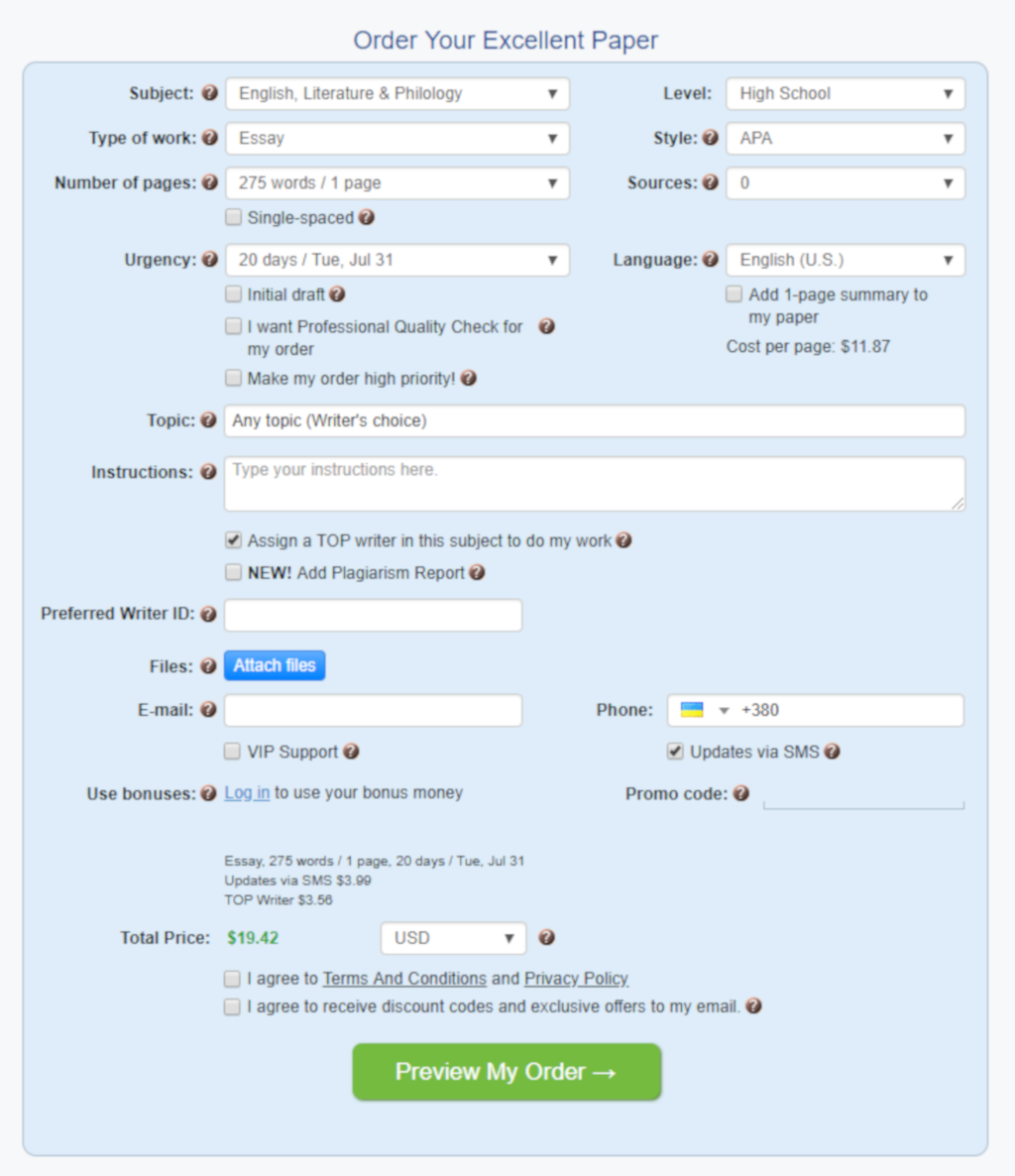Open the Subject dropdown
Image resolution: width=1015 pixels, height=1176 pixels.
pyautogui.click(x=397, y=94)
